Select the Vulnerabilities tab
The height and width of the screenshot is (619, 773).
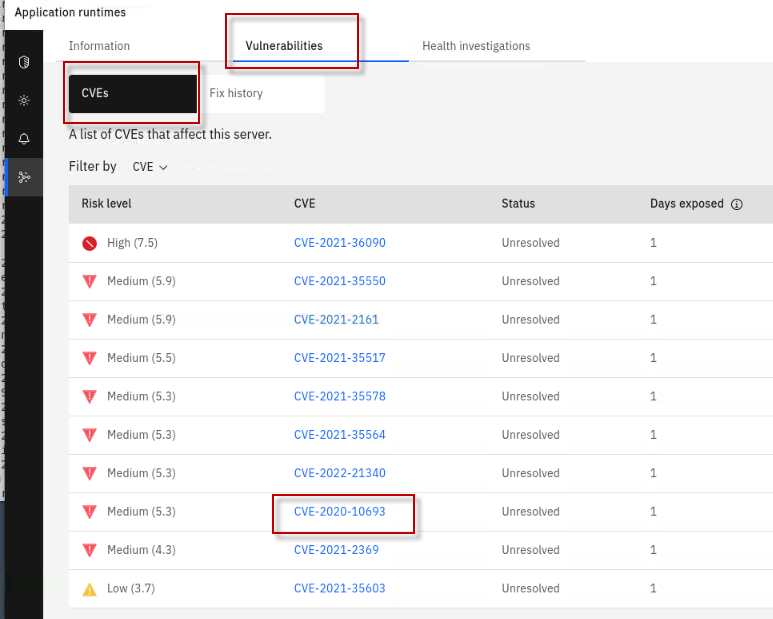click(x=284, y=46)
